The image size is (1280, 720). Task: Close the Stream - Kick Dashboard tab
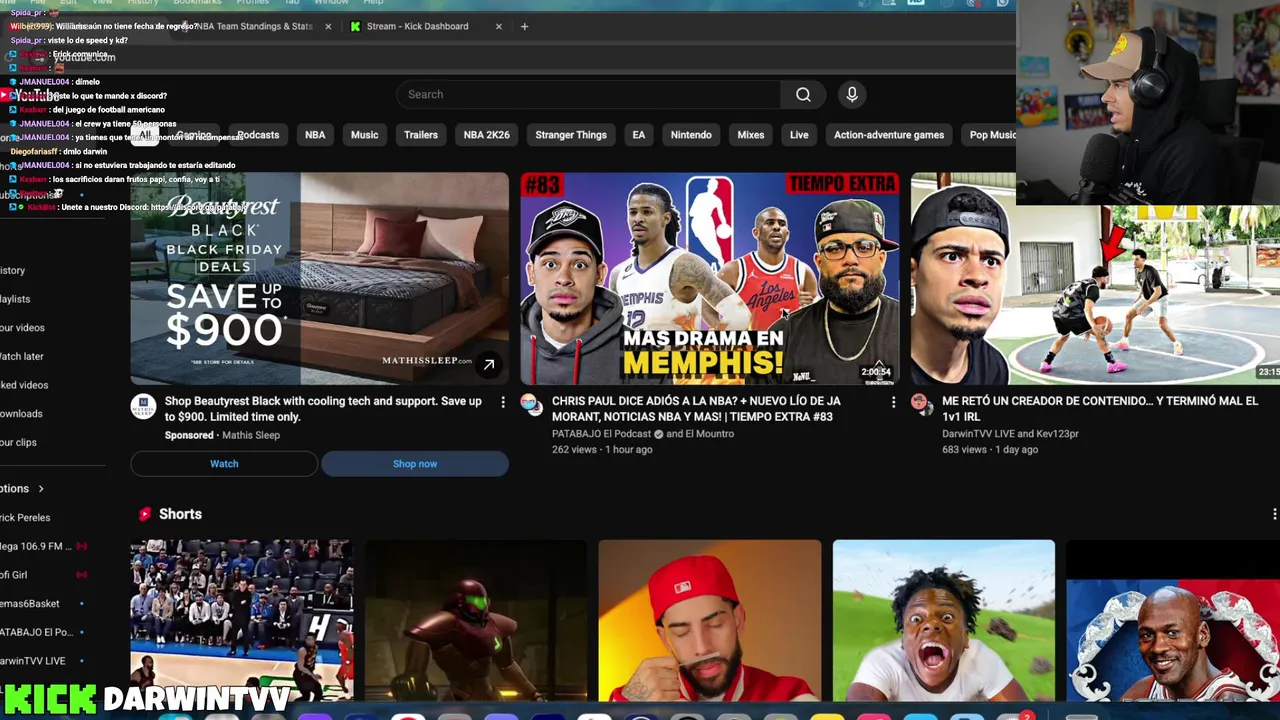pos(499,26)
